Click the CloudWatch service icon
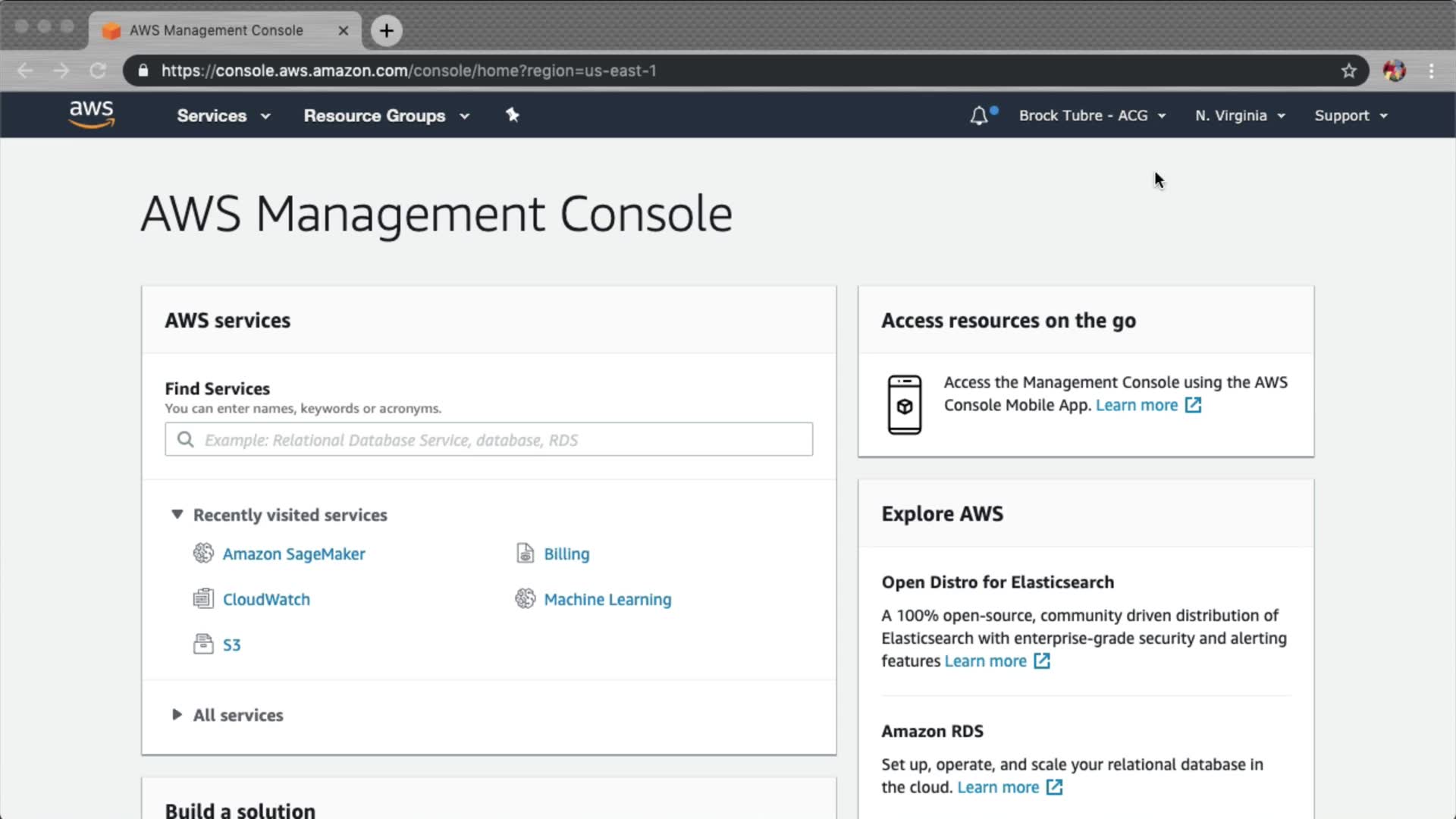 (203, 599)
